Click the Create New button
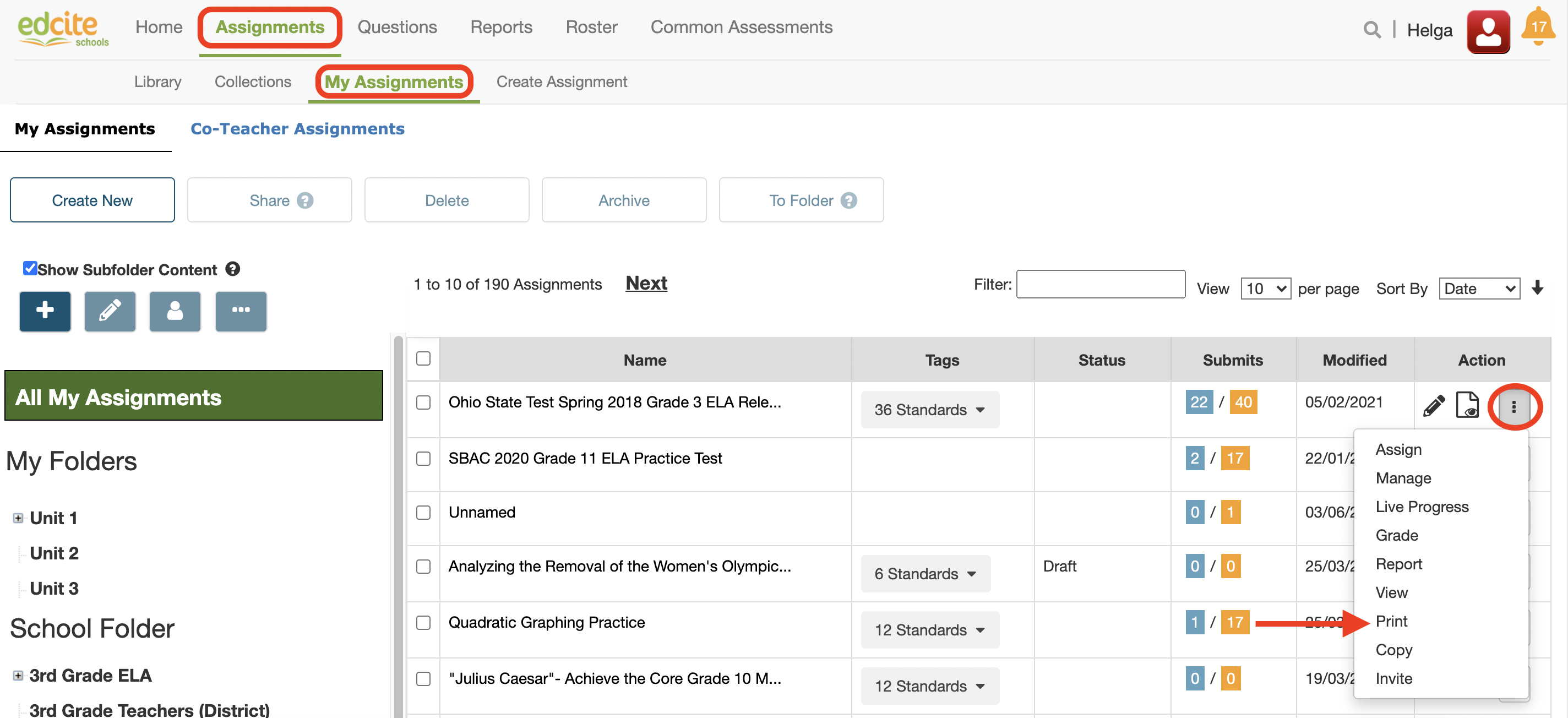This screenshot has height=718, width=1568. tap(92, 200)
